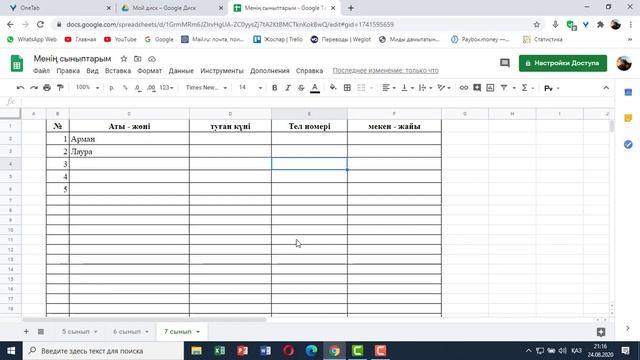The image size is (640, 360).
Task: Print the spreadsheet
Action: coord(47,88)
